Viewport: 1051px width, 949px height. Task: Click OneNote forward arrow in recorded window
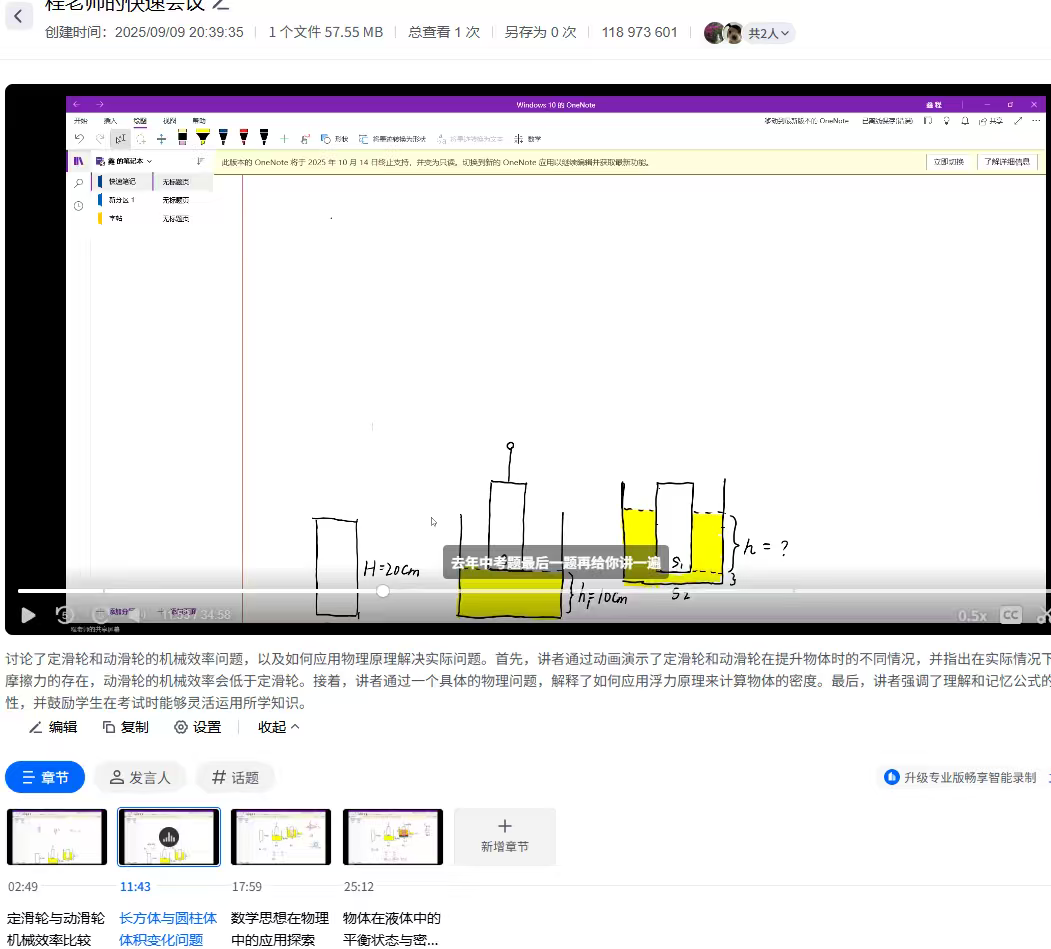click(x=100, y=105)
